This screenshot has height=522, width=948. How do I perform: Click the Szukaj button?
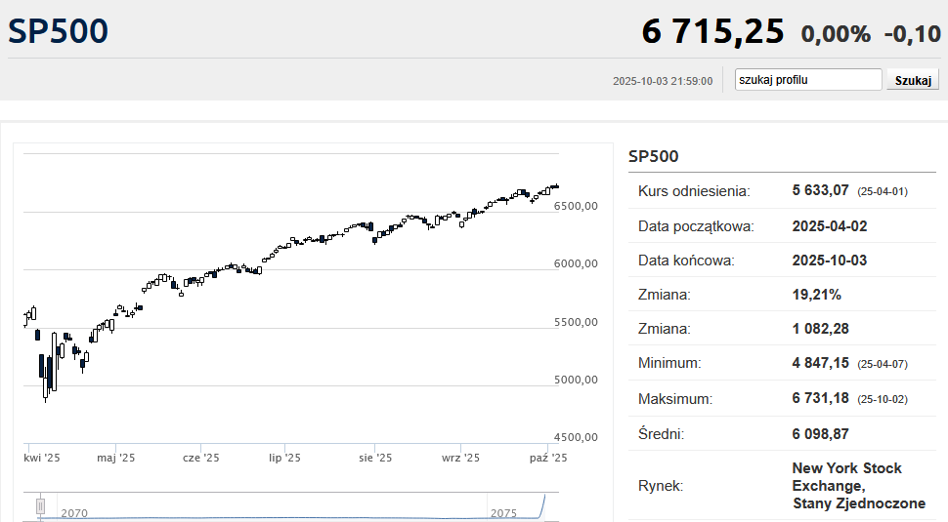[x=912, y=80]
